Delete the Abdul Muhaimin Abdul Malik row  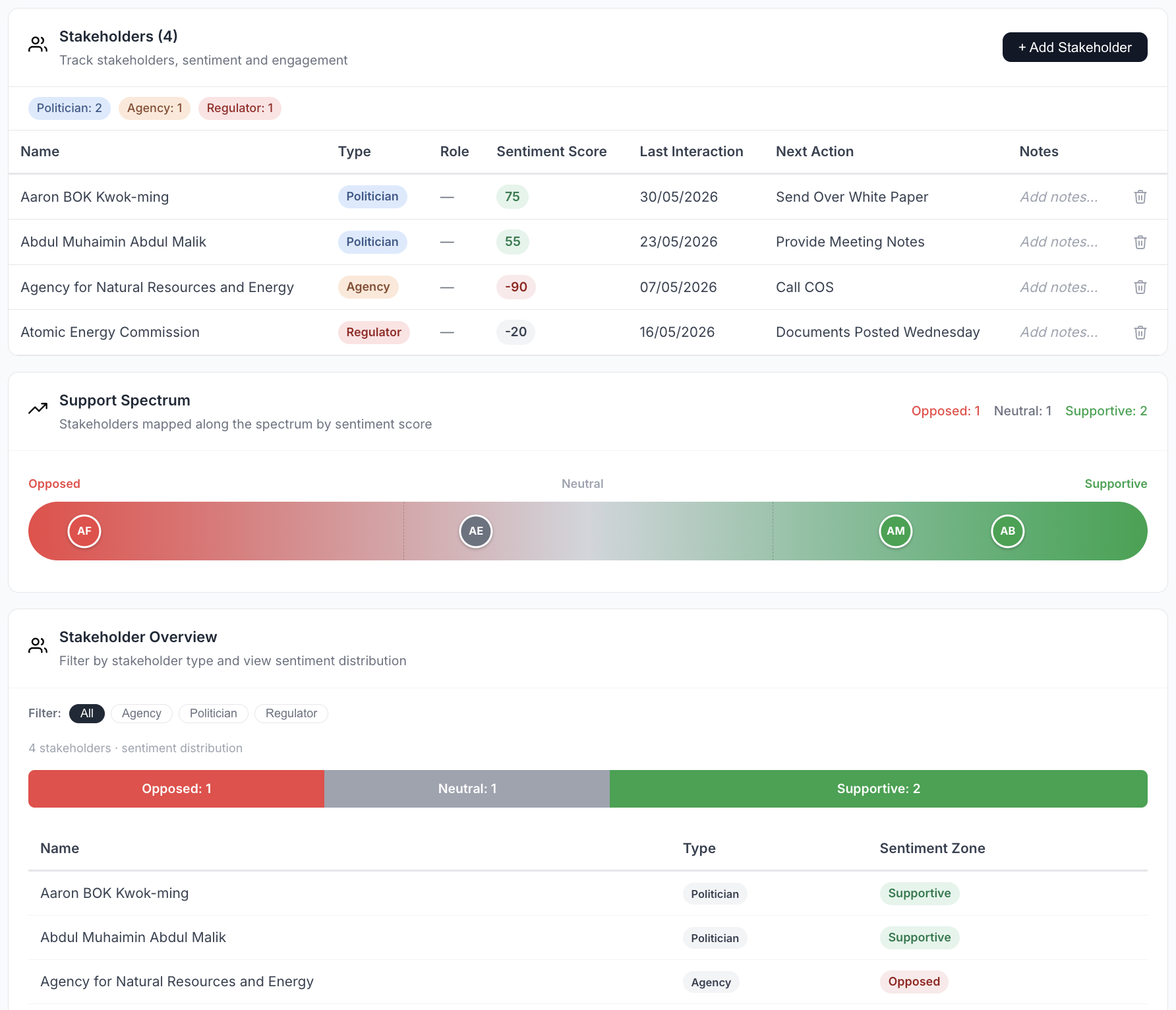1140,242
